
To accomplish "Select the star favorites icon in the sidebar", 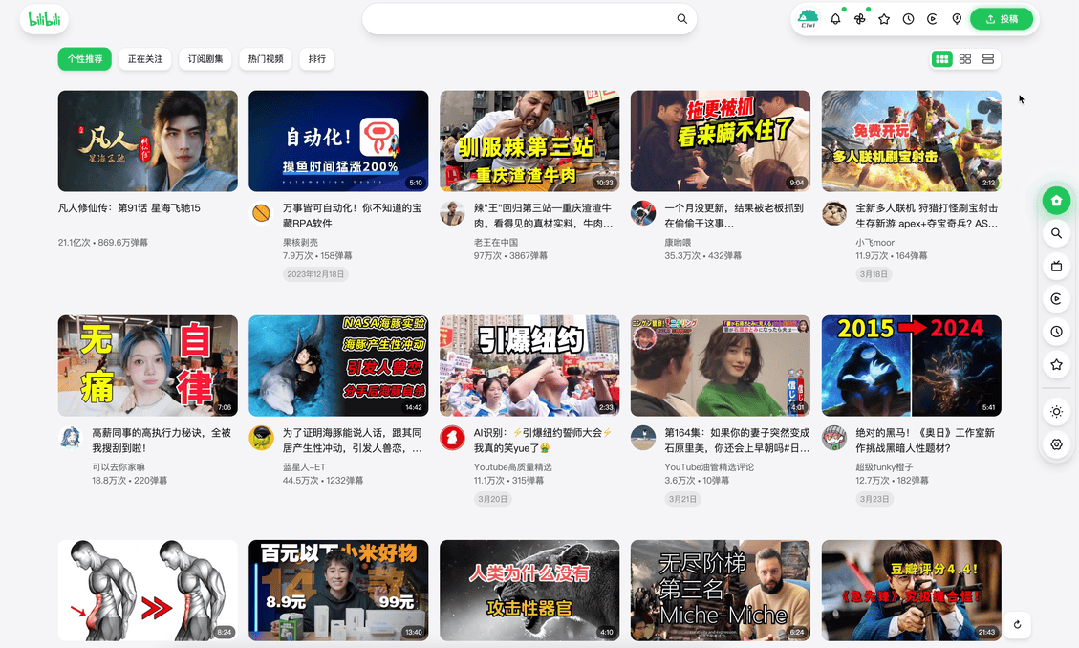I will coord(1056,365).
